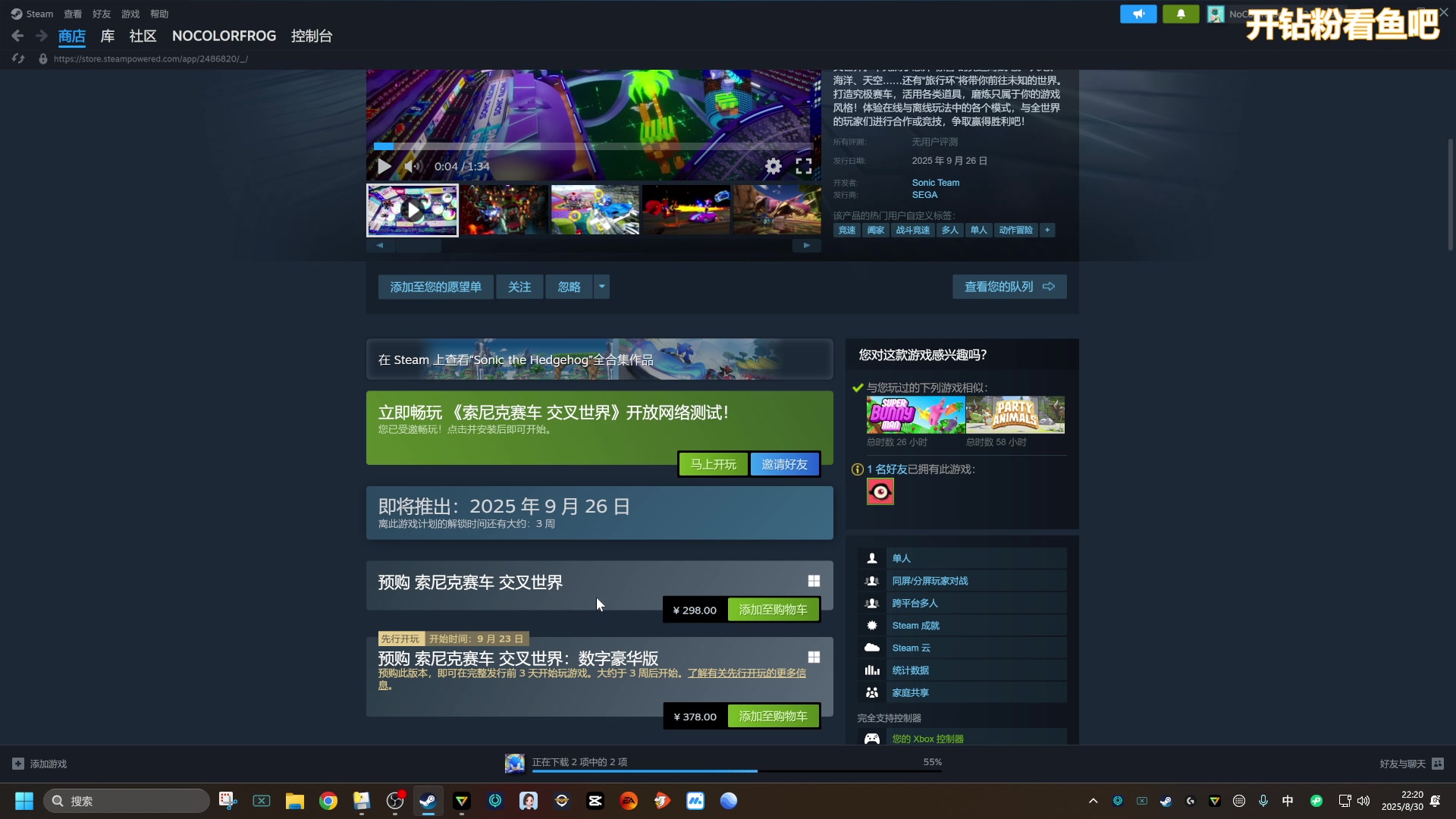Go back with the back arrow

click(x=17, y=36)
